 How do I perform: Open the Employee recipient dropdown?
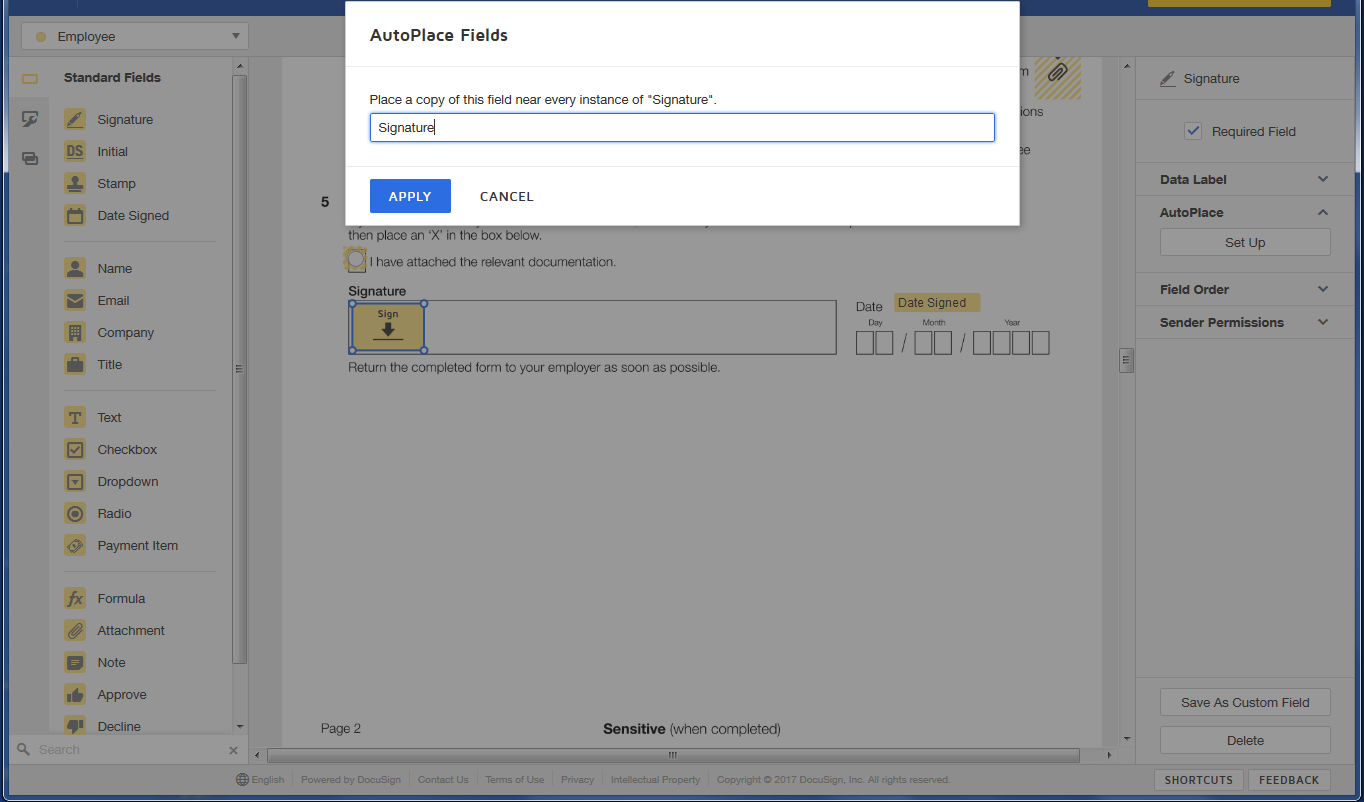134,35
